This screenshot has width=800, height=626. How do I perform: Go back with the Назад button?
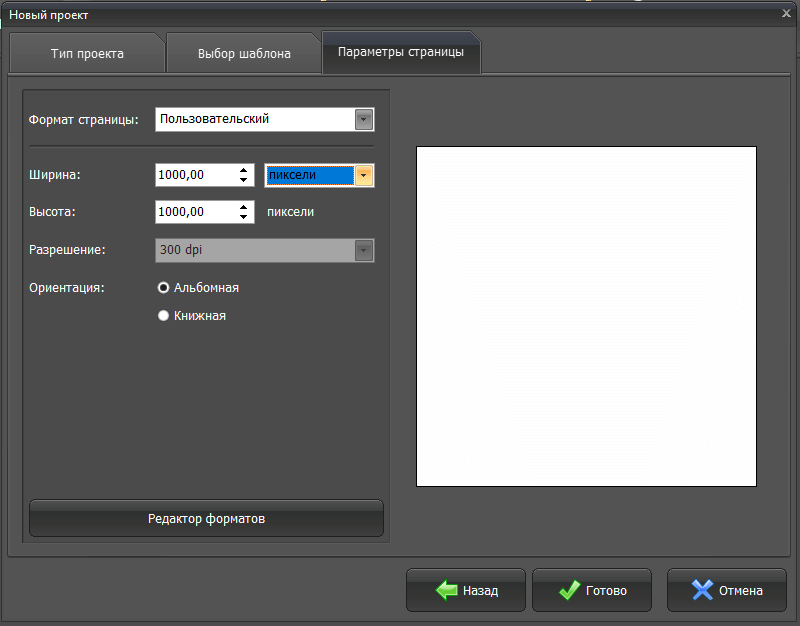(466, 590)
